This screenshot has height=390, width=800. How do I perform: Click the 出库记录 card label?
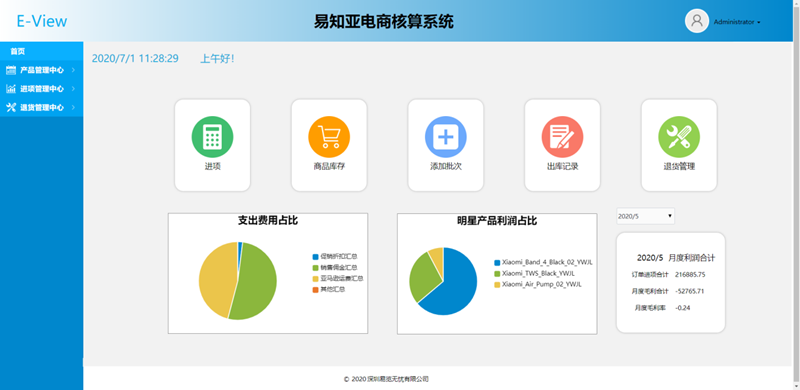click(562, 166)
